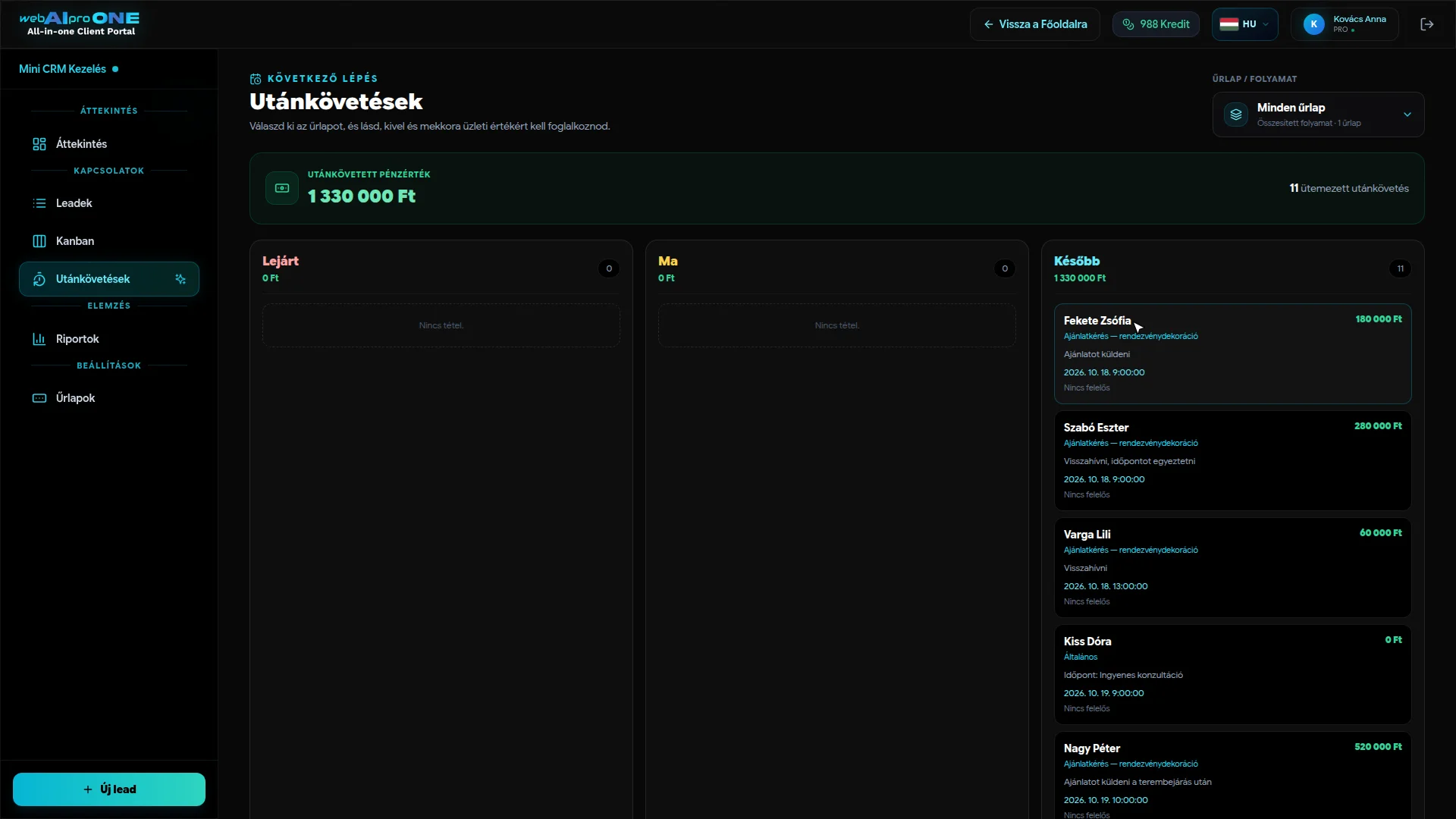Click the Riportok bar chart icon
This screenshot has height=819, width=1456.
click(x=39, y=339)
